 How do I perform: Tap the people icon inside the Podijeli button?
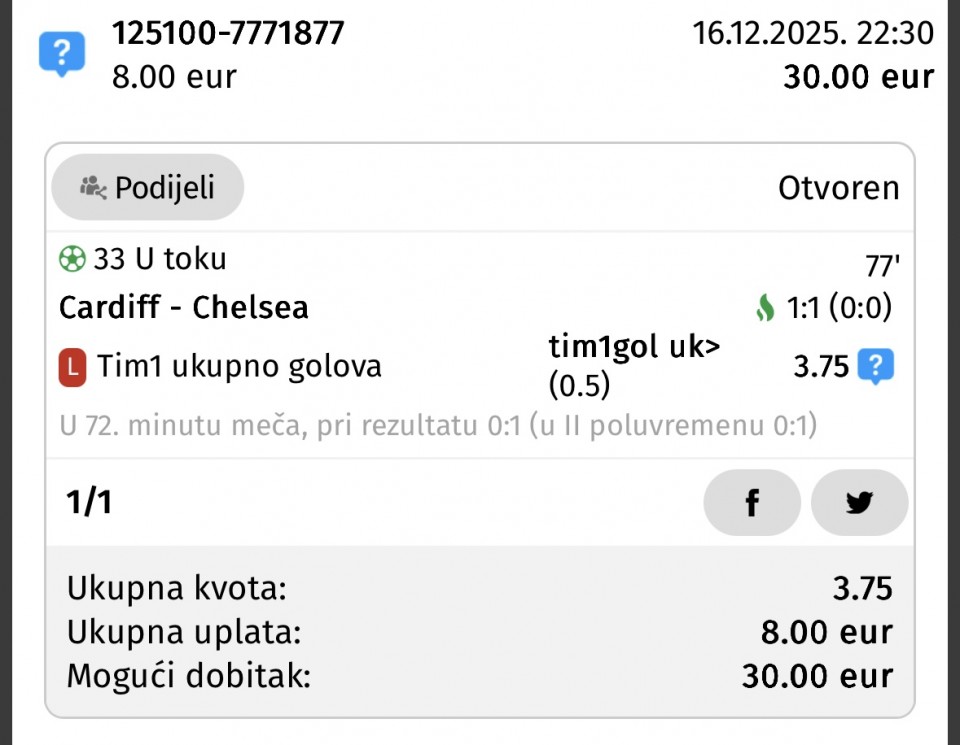click(x=93, y=187)
